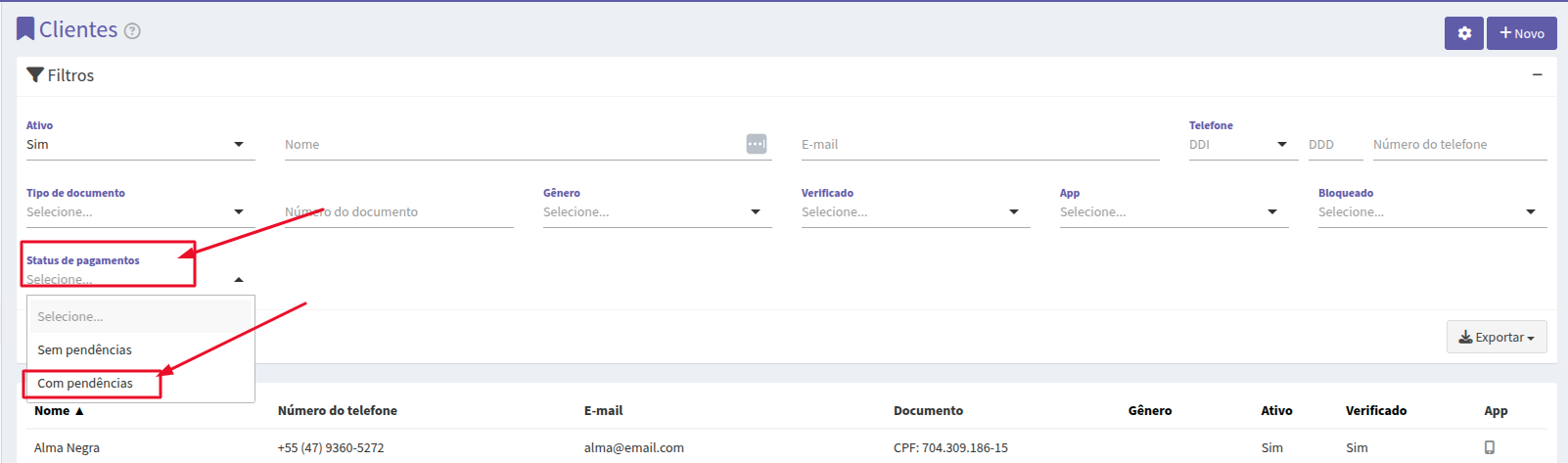Click the ellipsis icon in Nome field
Viewport: 1568px width, 463px height.
pos(757,144)
